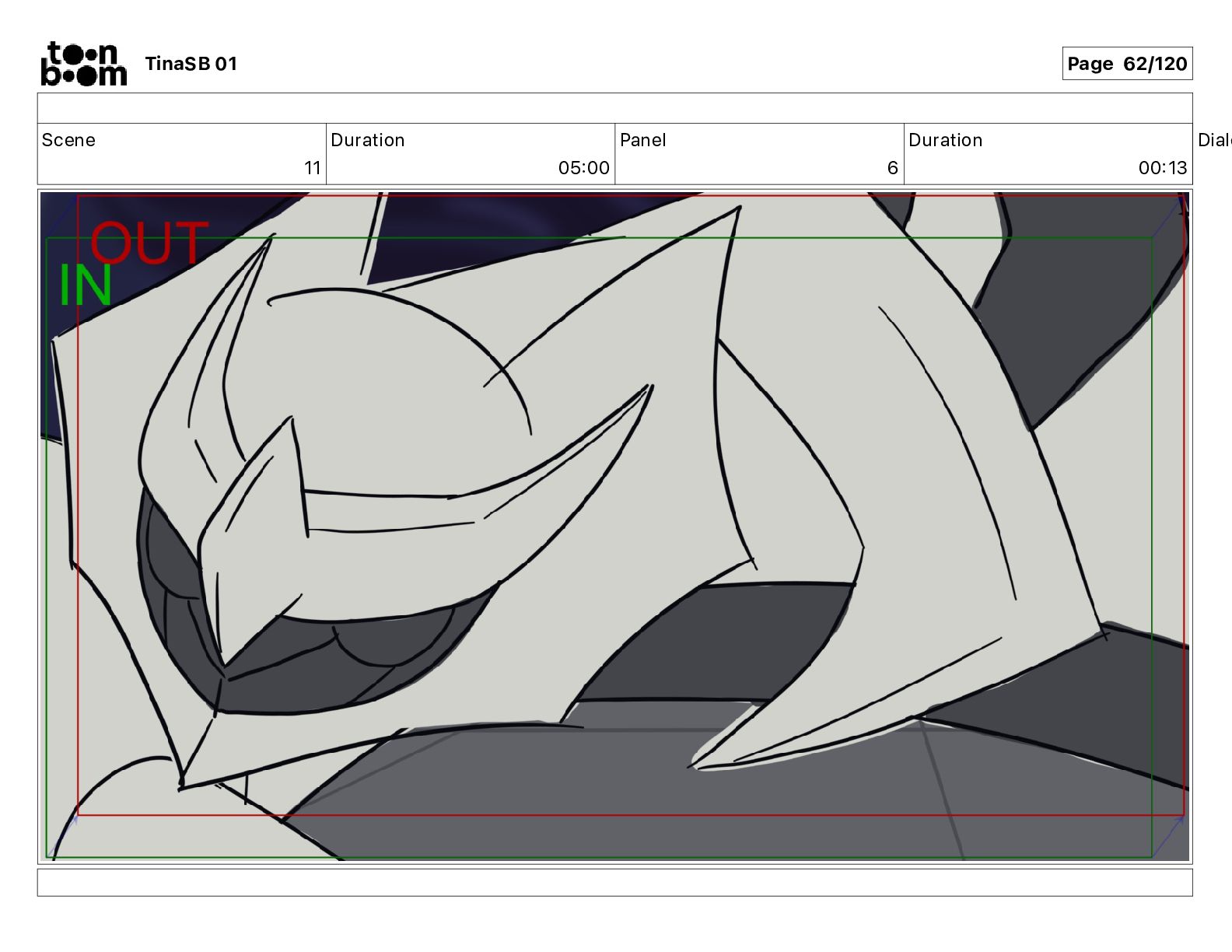
Task: Click the Page 62/120 indicator box
Action: 1127,64
